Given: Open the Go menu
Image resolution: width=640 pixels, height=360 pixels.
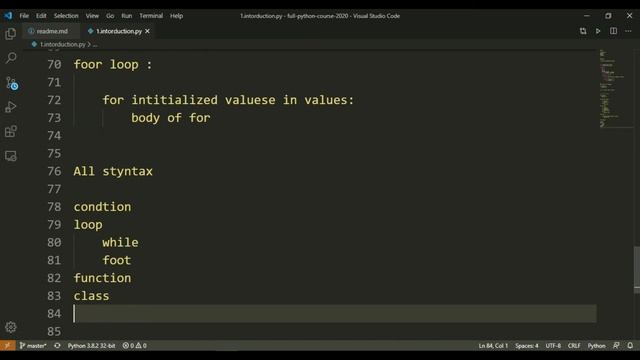Looking at the screenshot, I should click(110, 16).
